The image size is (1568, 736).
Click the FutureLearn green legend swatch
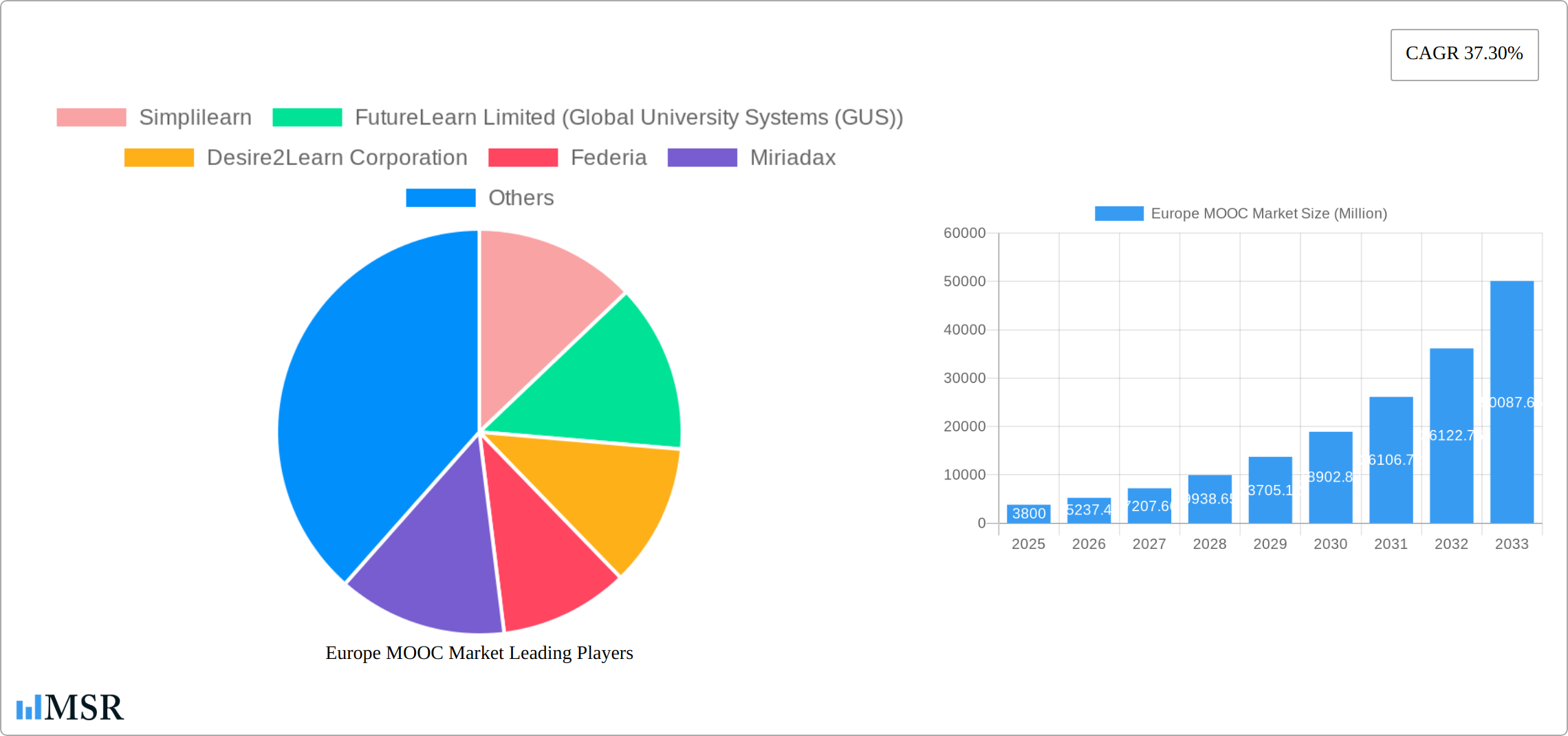tap(307, 118)
